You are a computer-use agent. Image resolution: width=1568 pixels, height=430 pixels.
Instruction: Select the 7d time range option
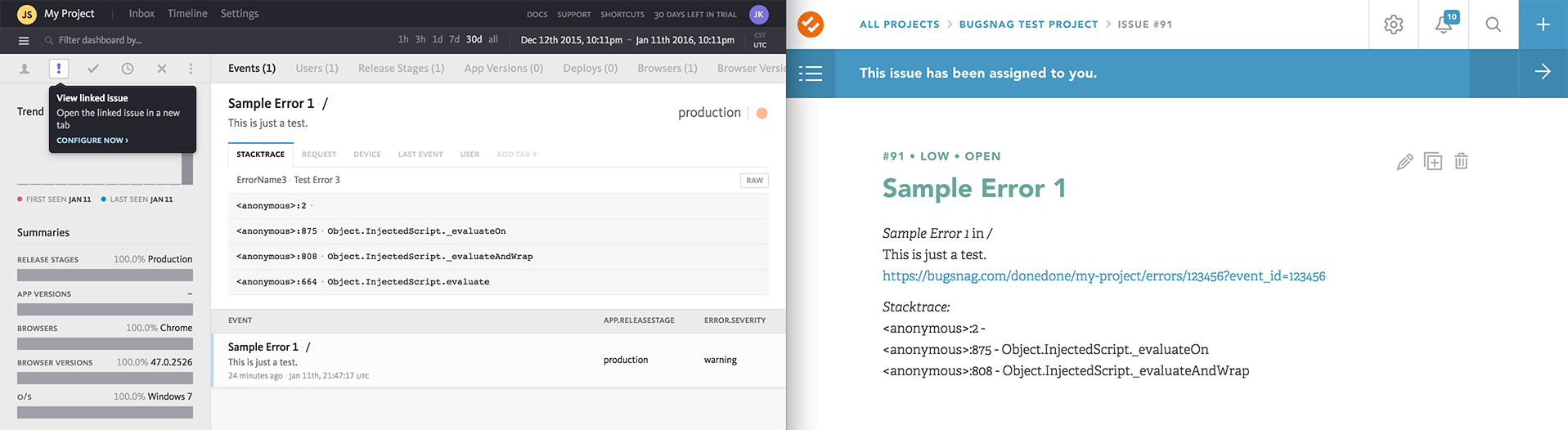coord(454,39)
